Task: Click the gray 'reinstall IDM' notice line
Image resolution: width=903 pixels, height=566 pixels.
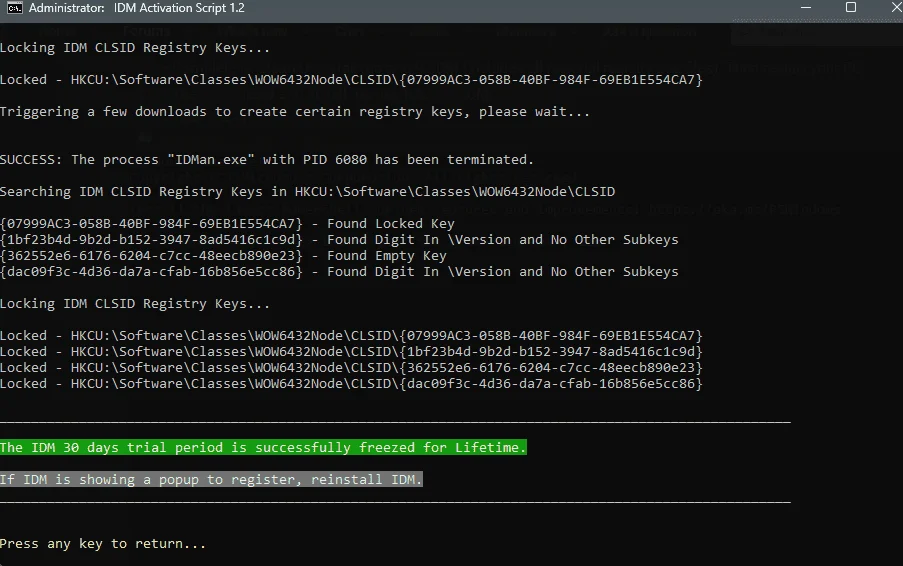Action: tap(211, 479)
